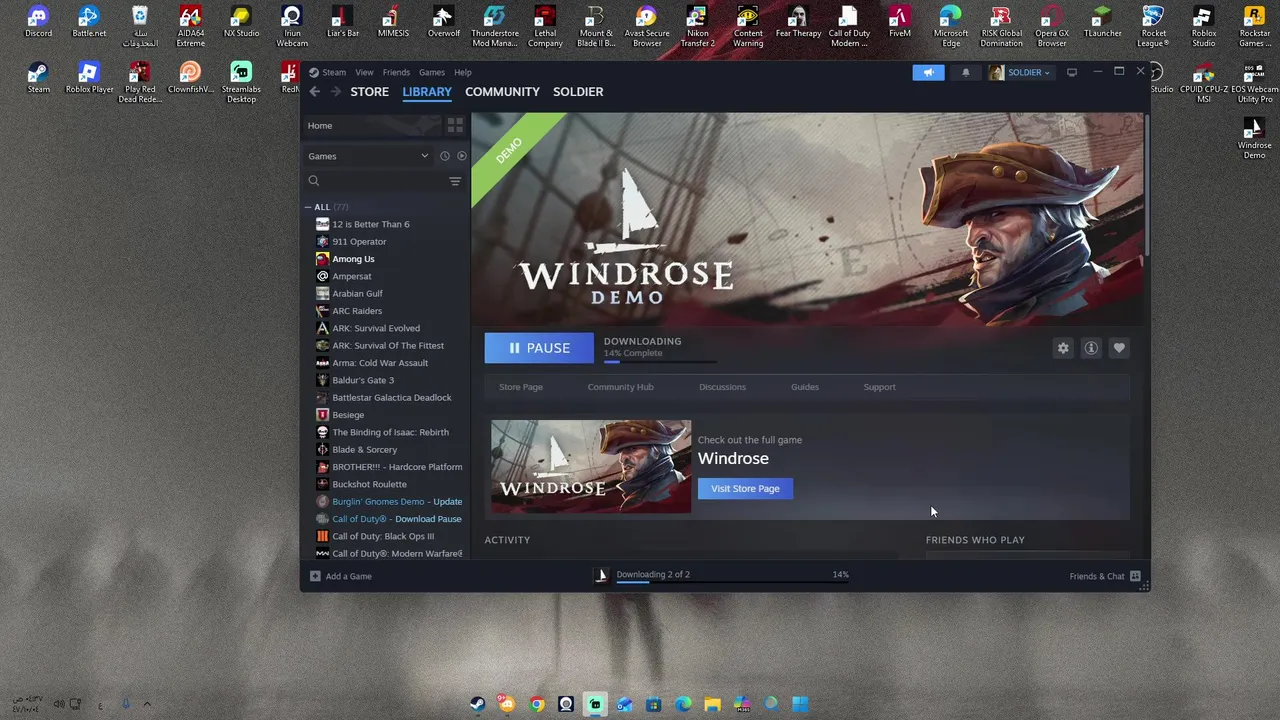Screen dimensions: 1280x720
Task: Click the announcements megaphone icon in Steam
Action: pos(928,72)
